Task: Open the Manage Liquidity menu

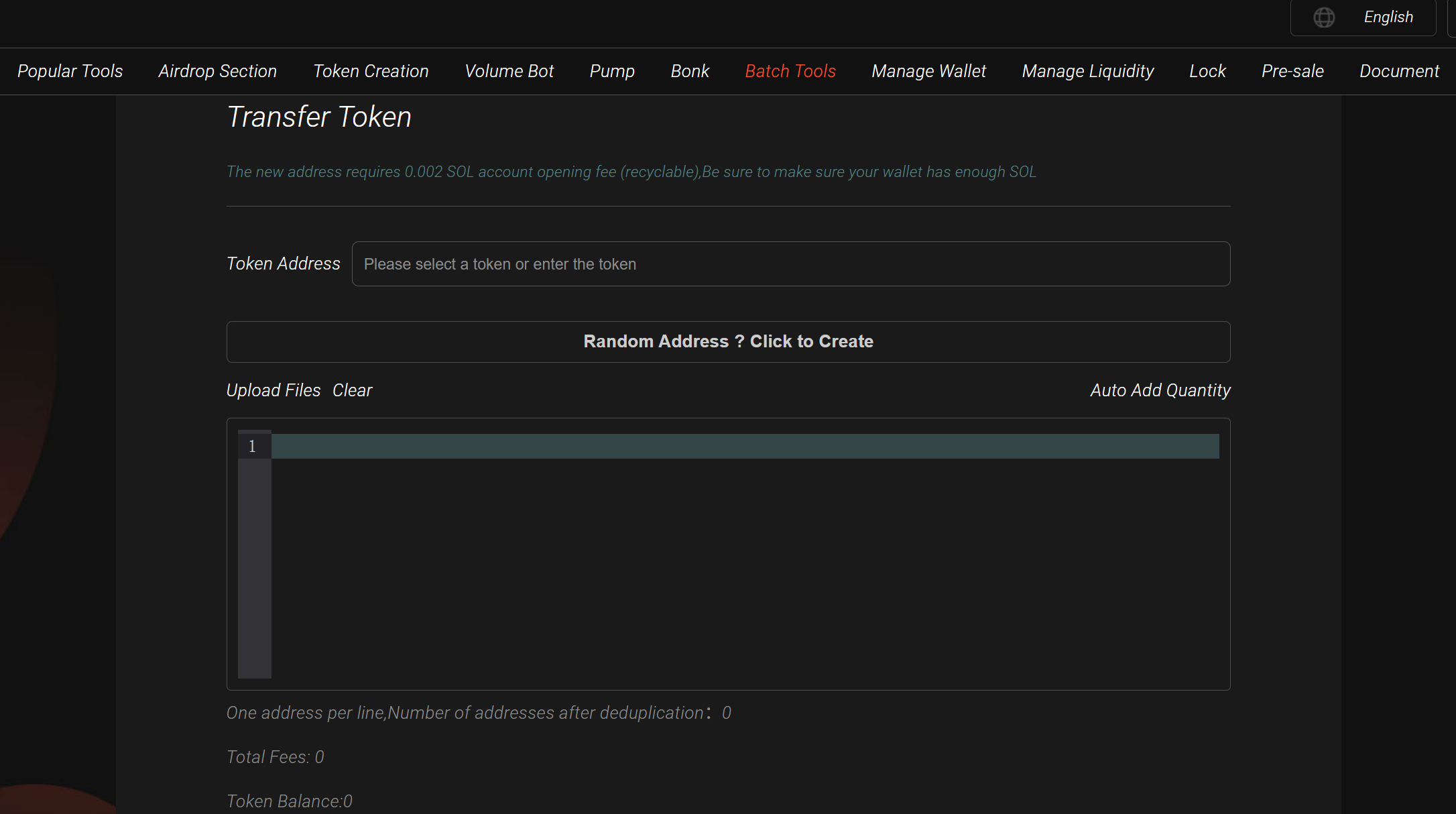Action: point(1087,71)
